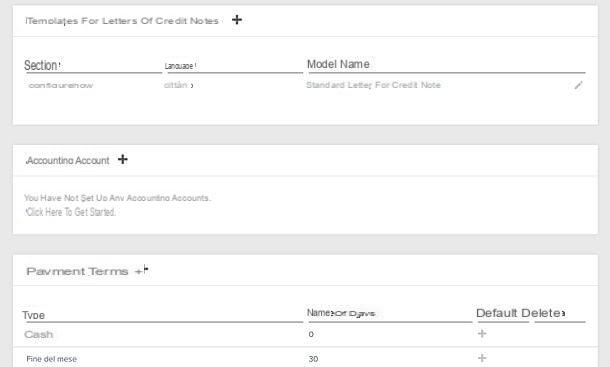610x367 pixels.
Task: Add a new accounting account with the plus icon
Action: pos(123,159)
